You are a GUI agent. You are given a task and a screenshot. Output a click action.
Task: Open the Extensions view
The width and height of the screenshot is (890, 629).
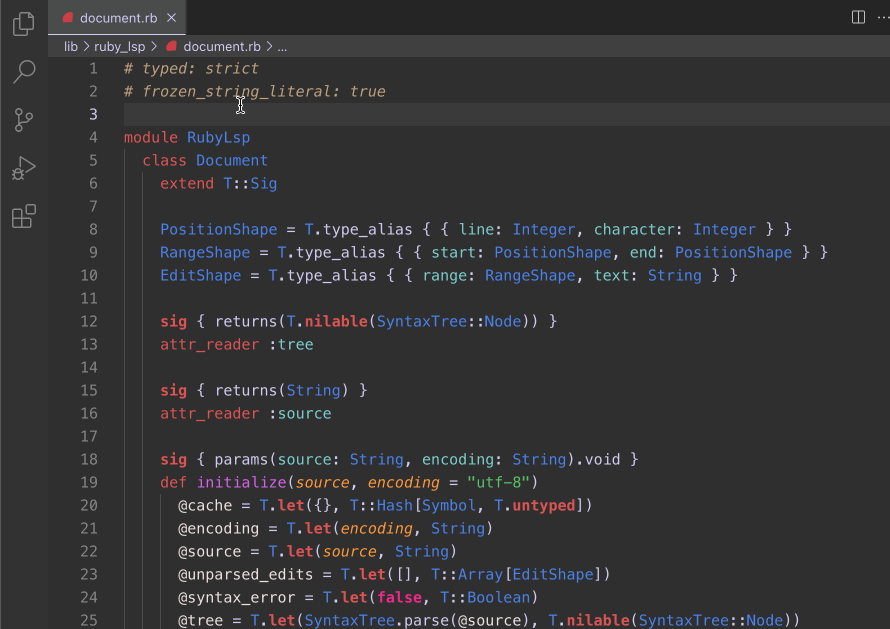[x=23, y=214]
